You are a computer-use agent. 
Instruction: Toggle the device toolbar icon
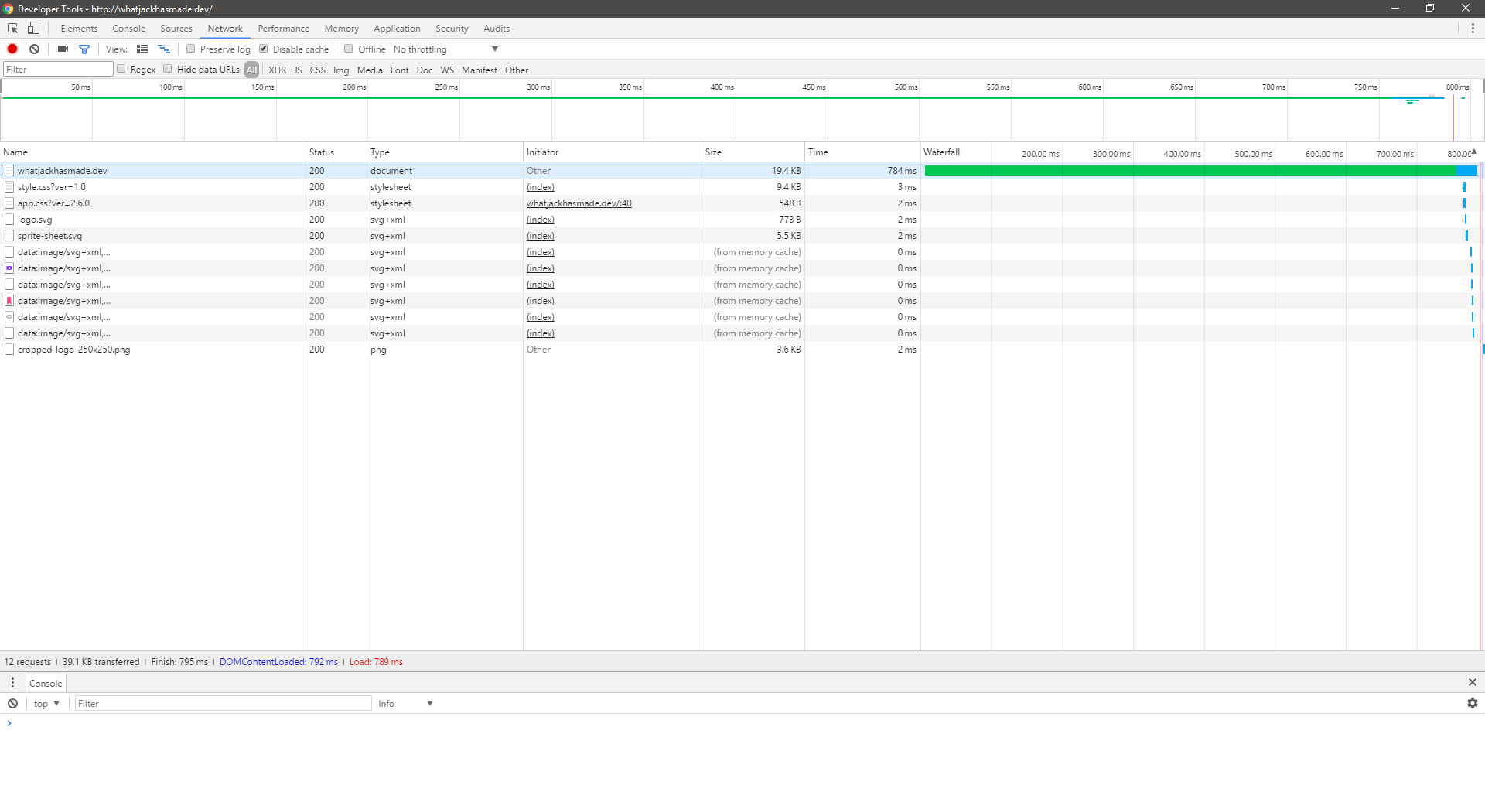click(33, 29)
